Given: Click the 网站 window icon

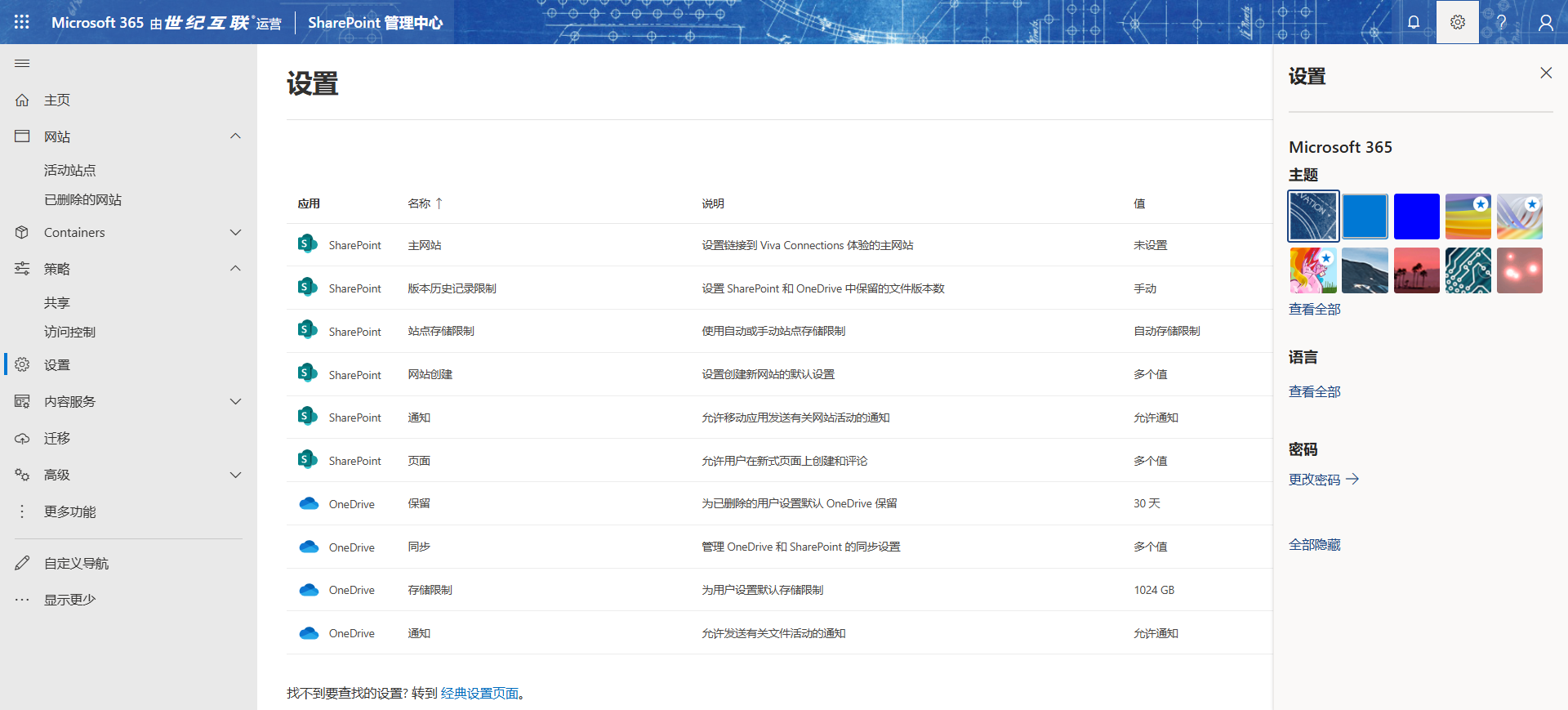Looking at the screenshot, I should point(22,136).
